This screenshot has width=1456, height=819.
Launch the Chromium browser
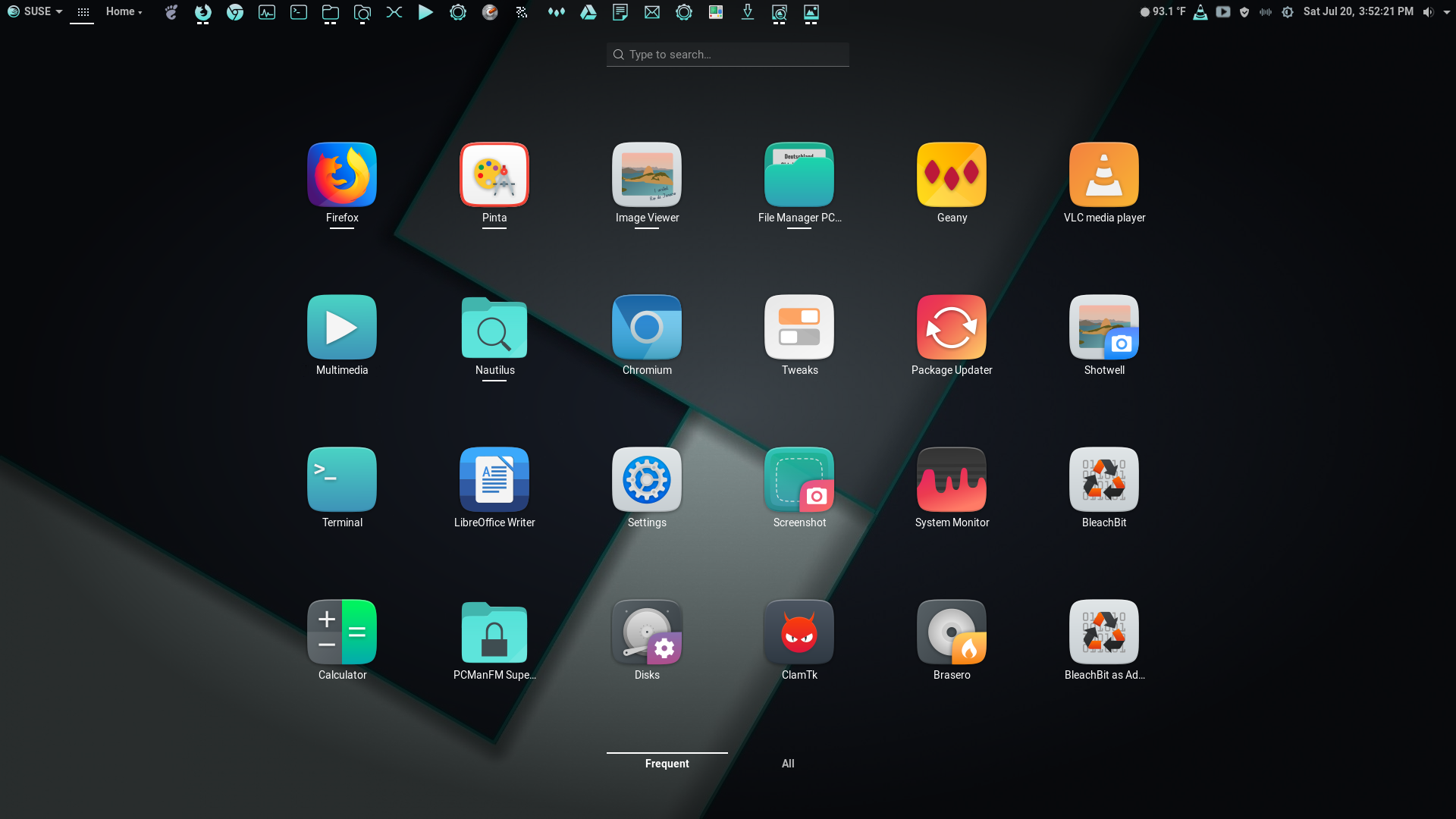coord(647,328)
